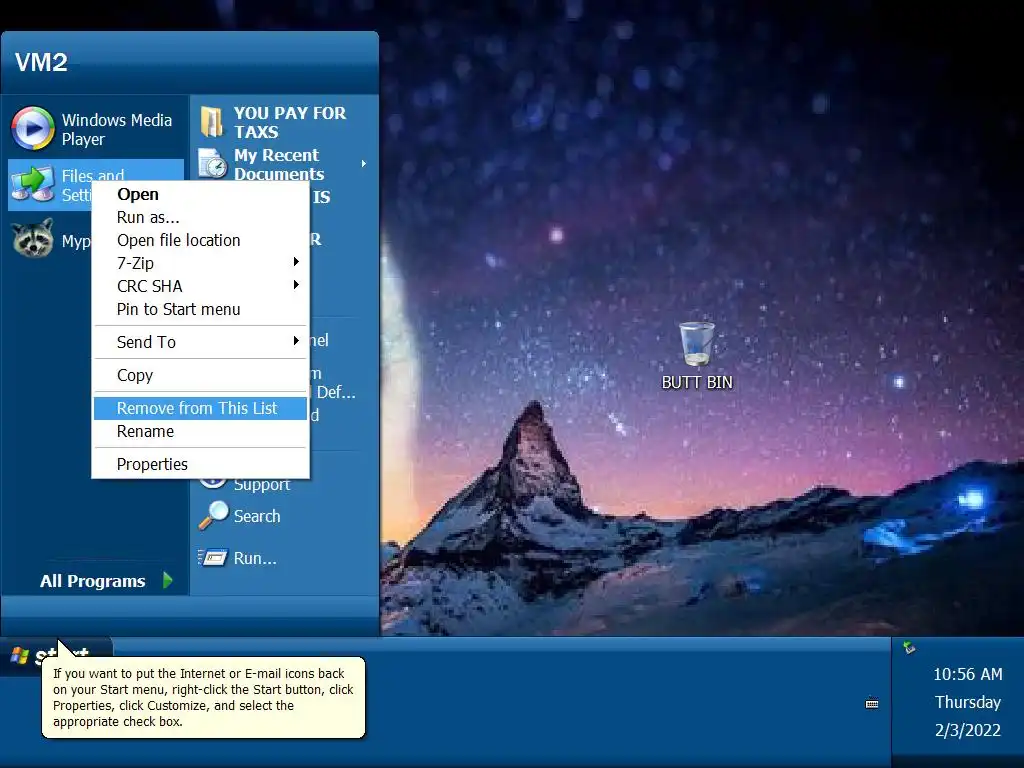Click the Support menu entry
The image size is (1024, 768).
261,485
